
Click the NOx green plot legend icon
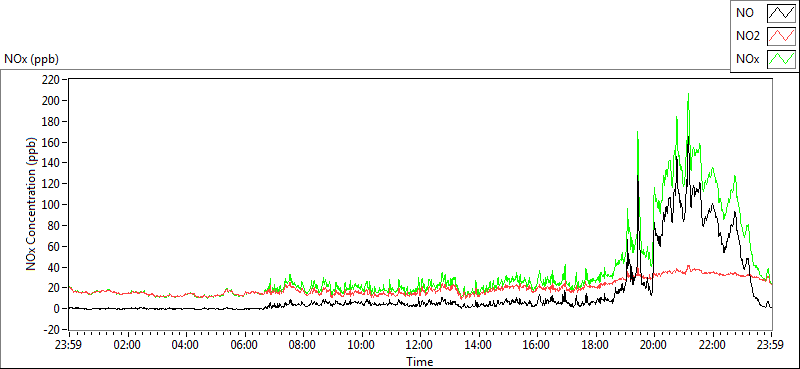(782, 59)
